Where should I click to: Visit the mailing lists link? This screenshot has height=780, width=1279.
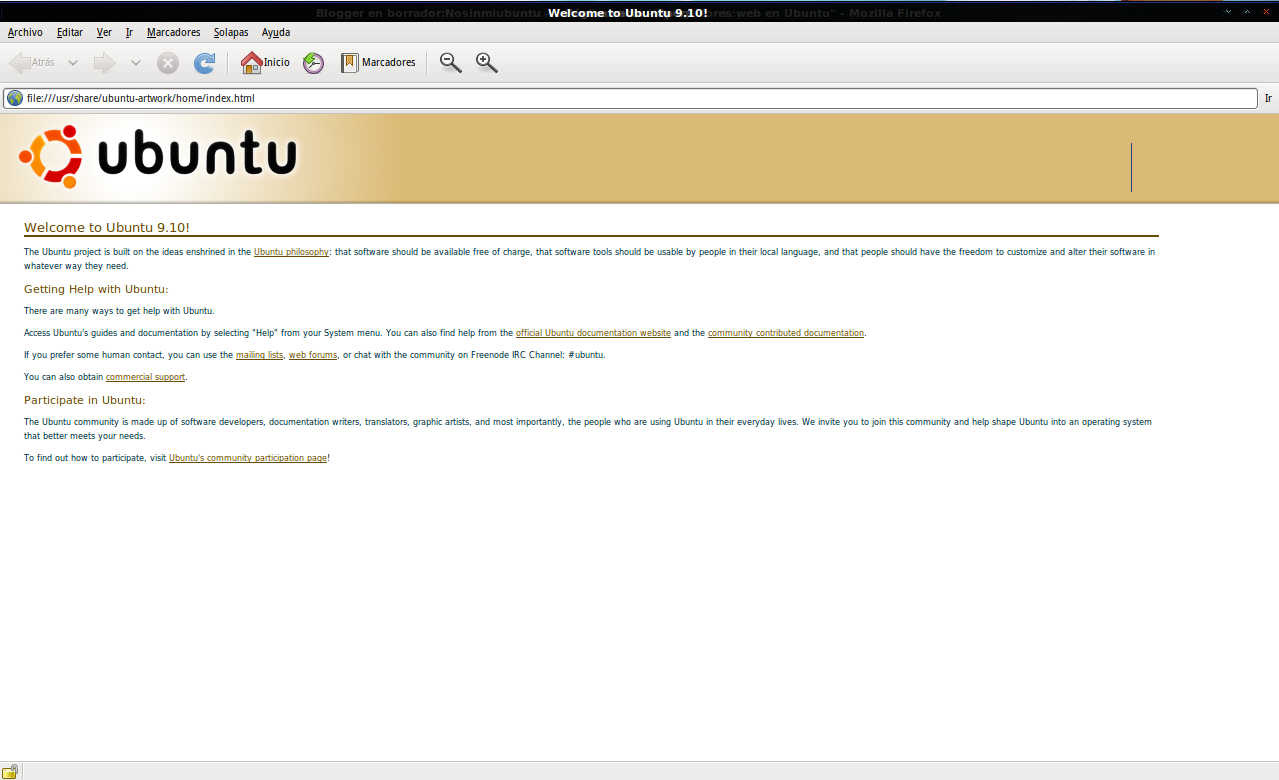[x=259, y=355]
